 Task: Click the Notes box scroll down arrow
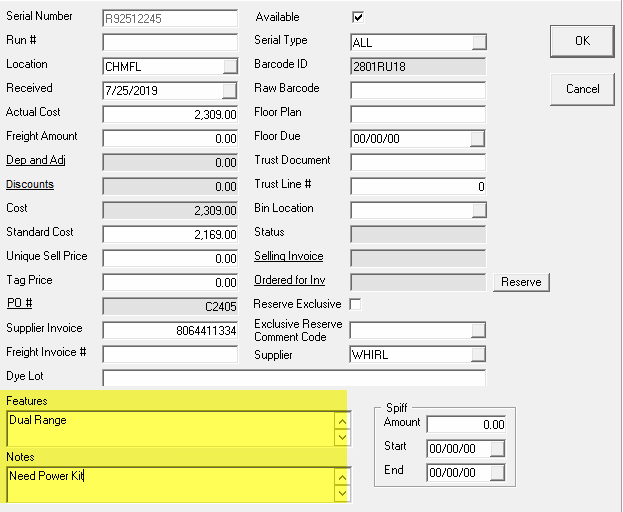[x=342, y=493]
